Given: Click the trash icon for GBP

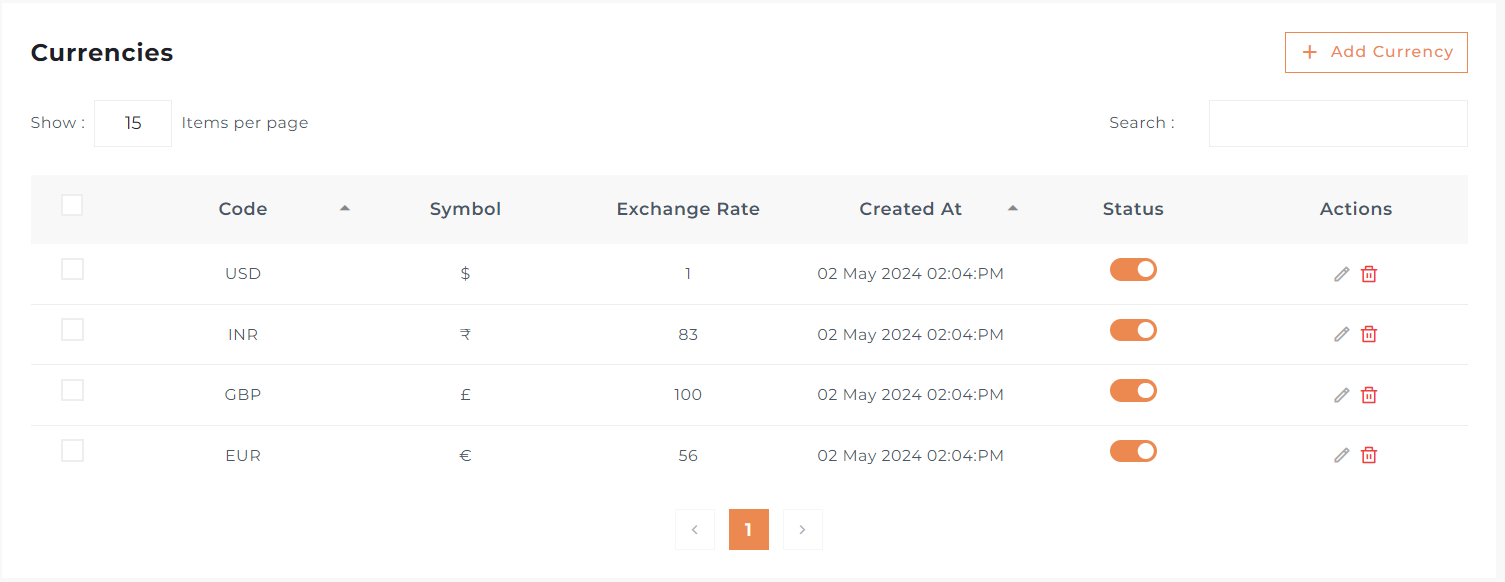Looking at the screenshot, I should point(1369,395).
